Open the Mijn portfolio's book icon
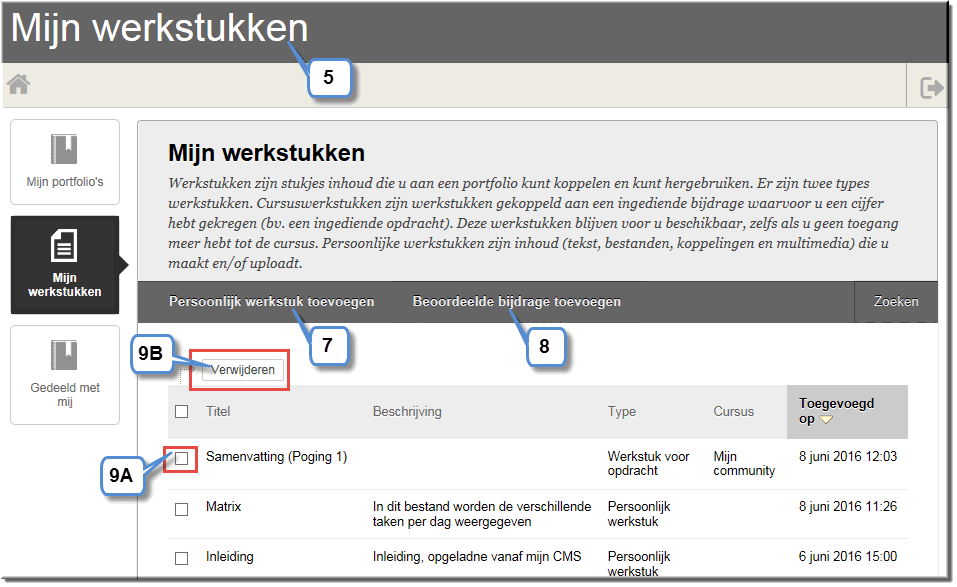 click(64, 149)
